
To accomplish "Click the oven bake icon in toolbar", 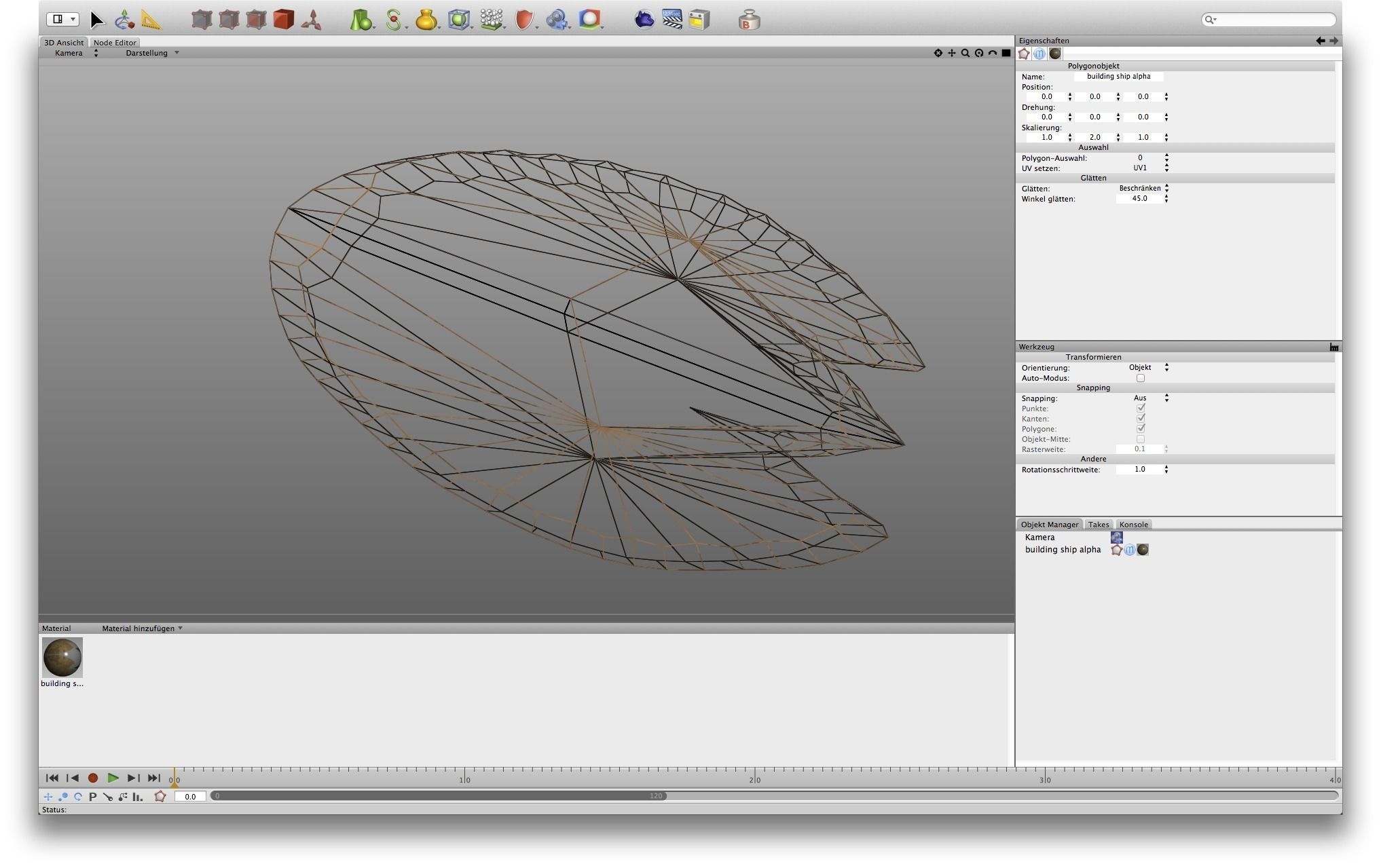I will pyautogui.click(x=699, y=20).
